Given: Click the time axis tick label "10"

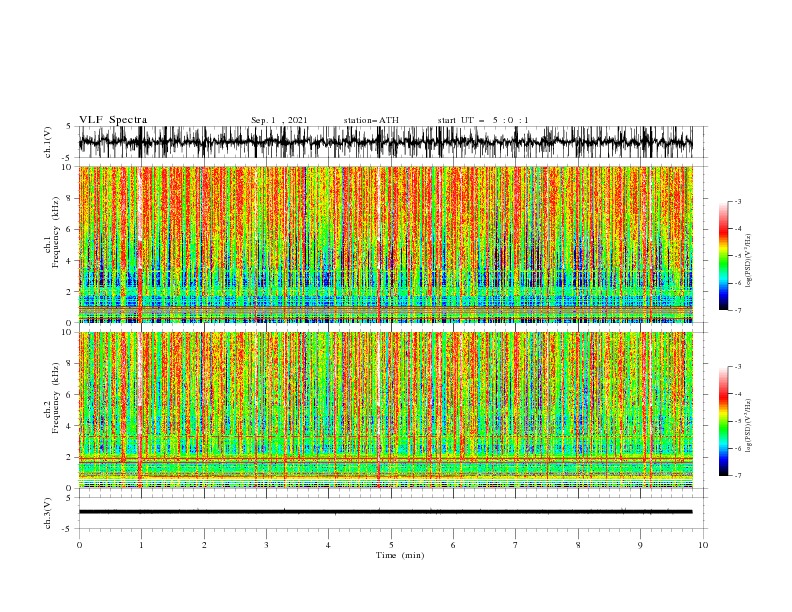Looking at the screenshot, I should [x=703, y=545].
